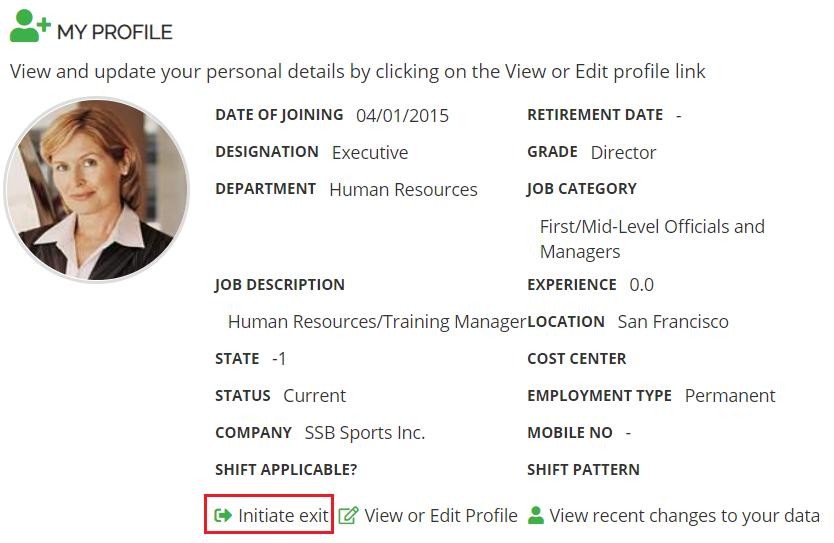834x543 pixels.
Task: Select the SSB Sports Inc. company name
Action: click(365, 433)
